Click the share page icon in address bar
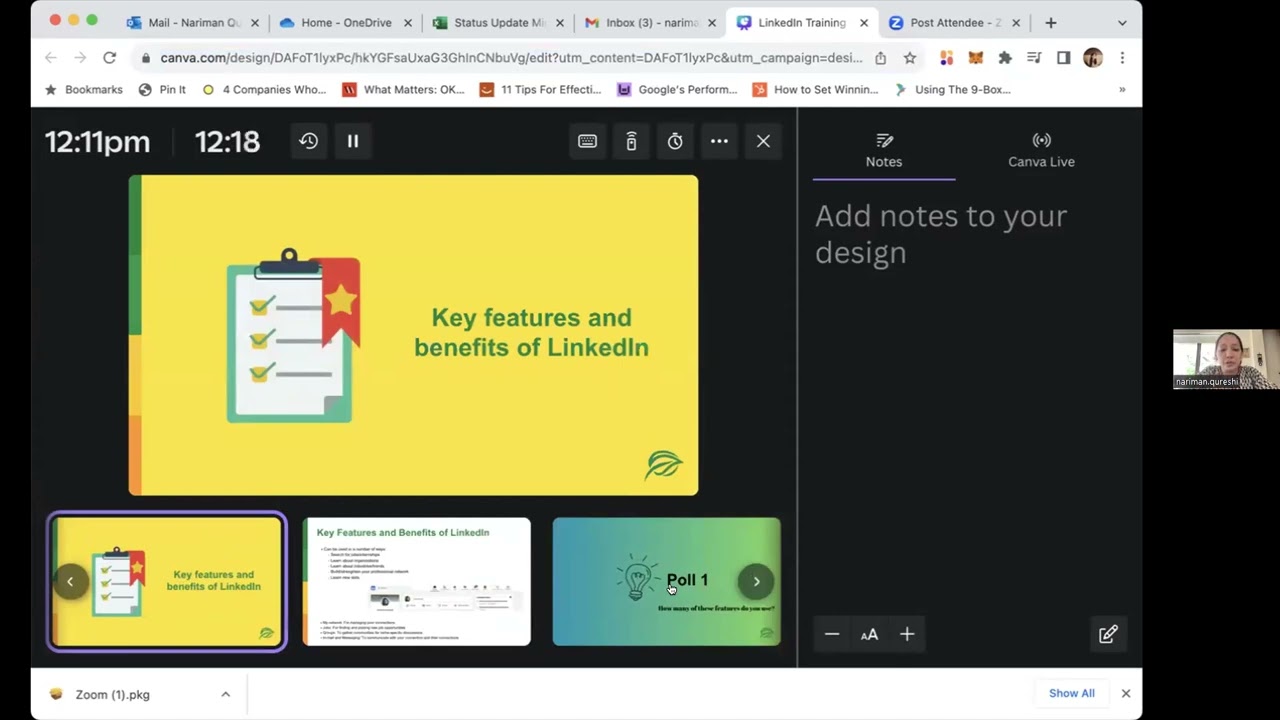 [880, 58]
